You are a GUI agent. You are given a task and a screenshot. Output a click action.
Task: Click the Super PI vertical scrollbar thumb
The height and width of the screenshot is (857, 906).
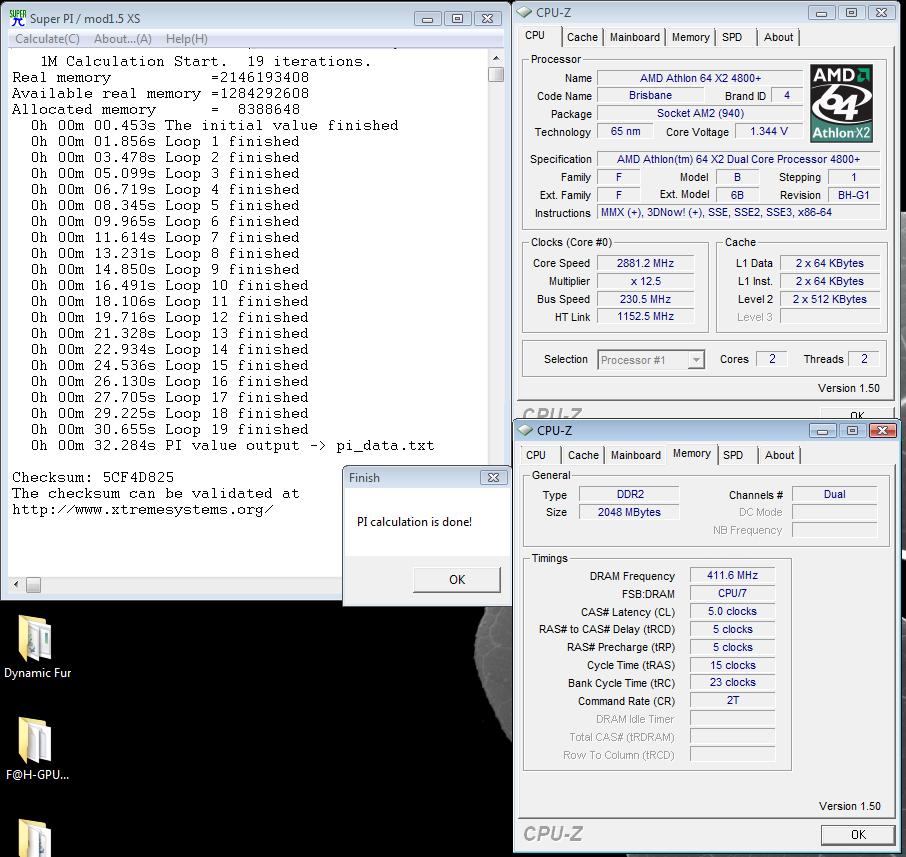point(496,75)
